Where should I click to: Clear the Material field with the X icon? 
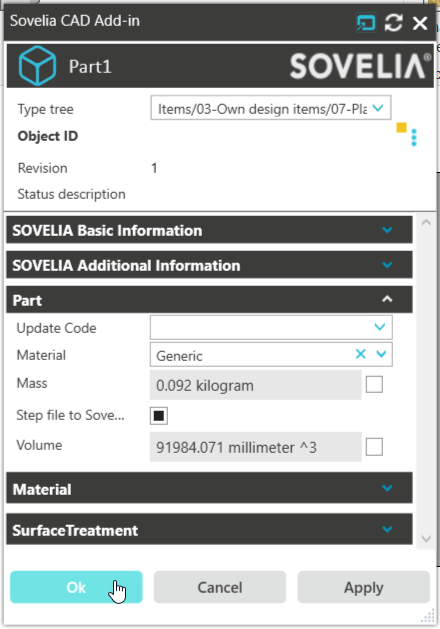[x=361, y=354]
